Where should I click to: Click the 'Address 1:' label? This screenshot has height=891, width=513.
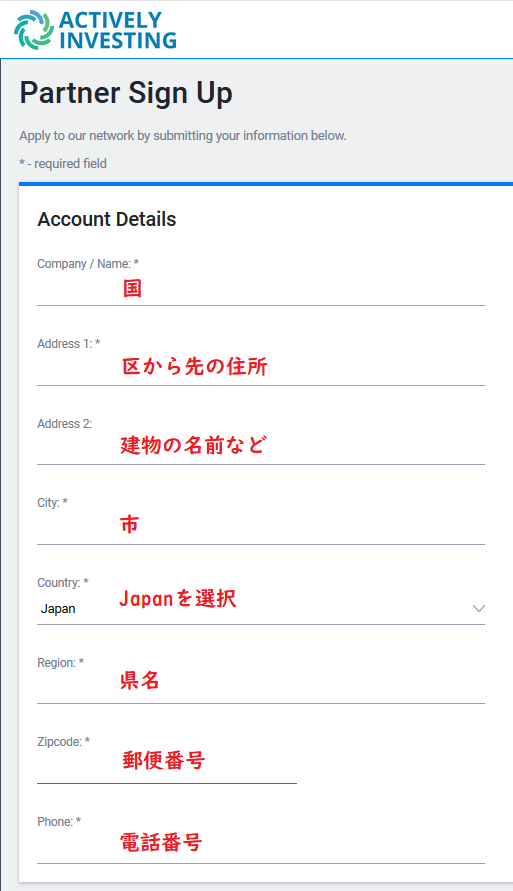tap(69, 344)
